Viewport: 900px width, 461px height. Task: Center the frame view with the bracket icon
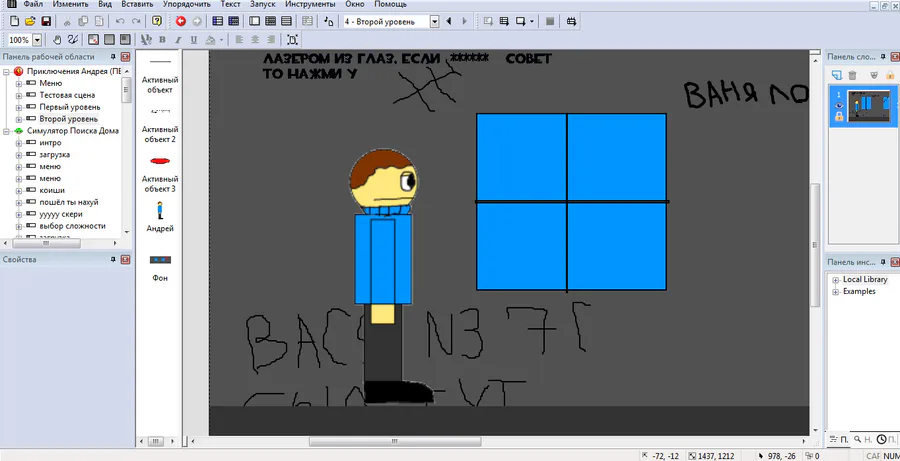292,40
